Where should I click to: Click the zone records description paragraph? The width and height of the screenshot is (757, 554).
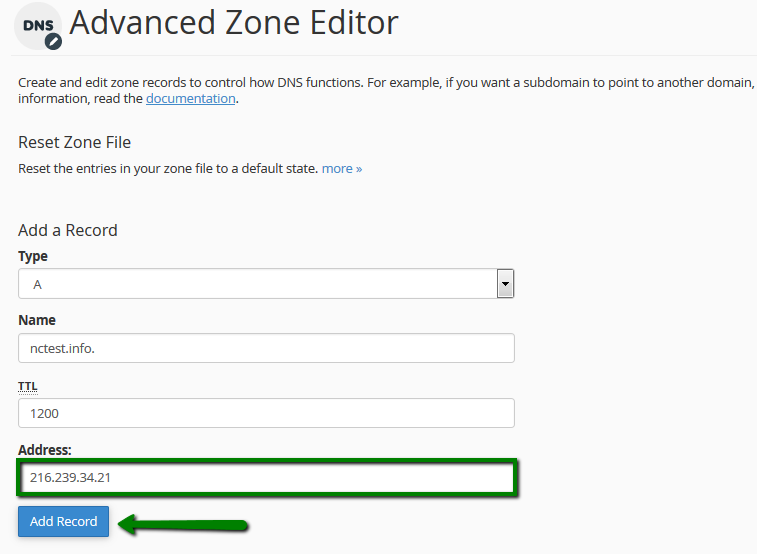pyautogui.click(x=386, y=90)
